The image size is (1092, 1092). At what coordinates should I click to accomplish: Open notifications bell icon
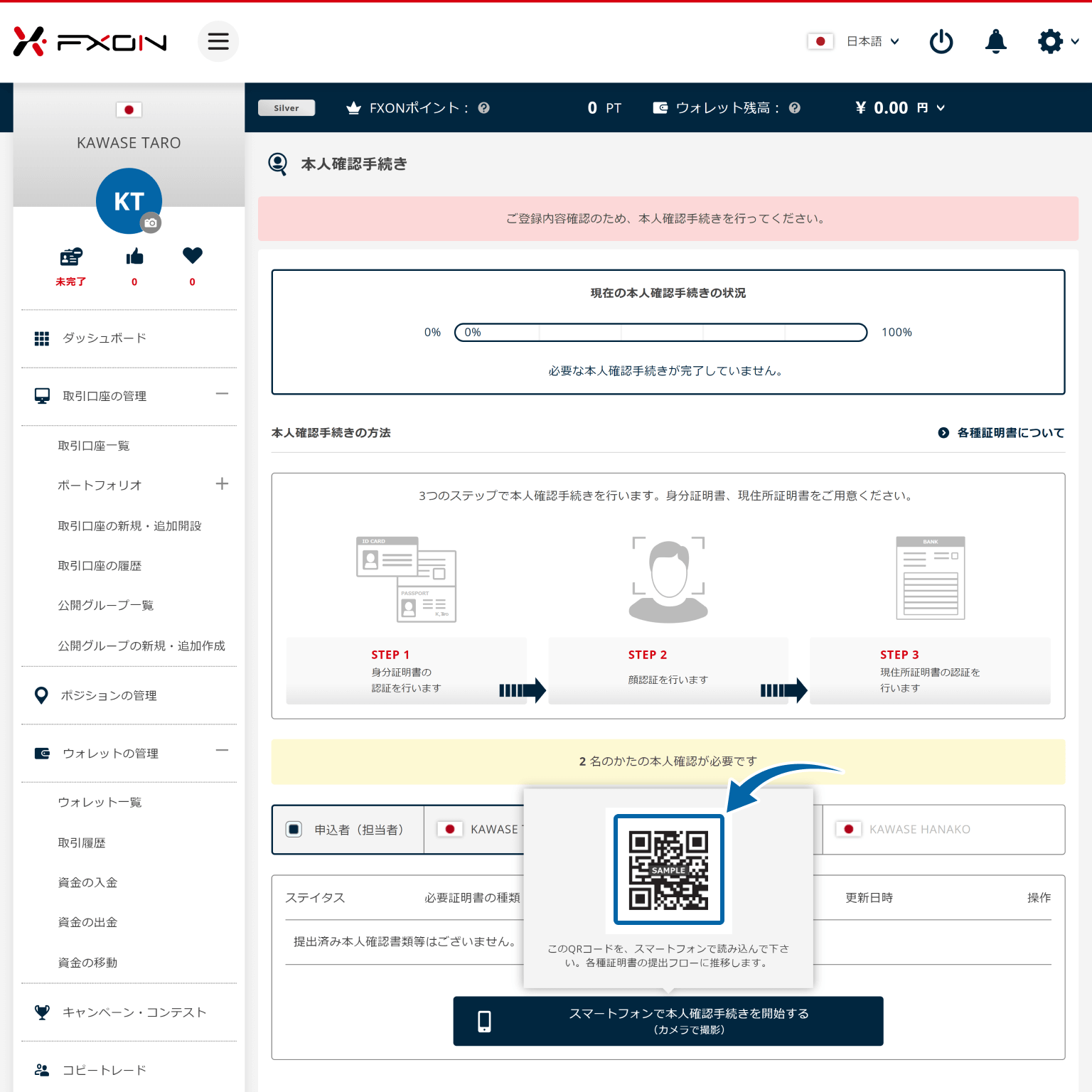click(996, 41)
